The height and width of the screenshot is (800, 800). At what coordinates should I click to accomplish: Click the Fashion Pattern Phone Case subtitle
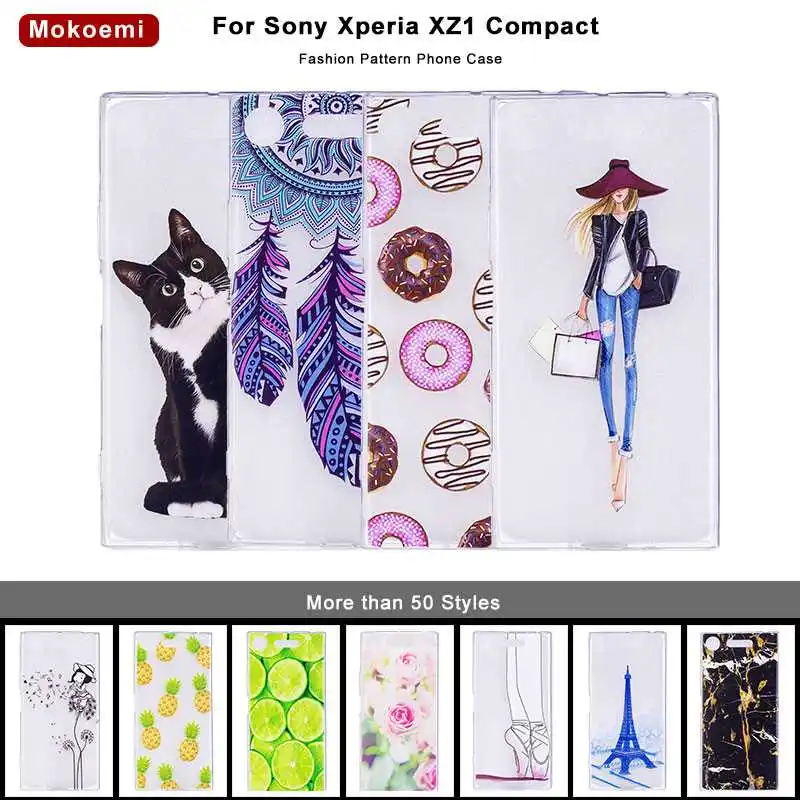pos(401,59)
